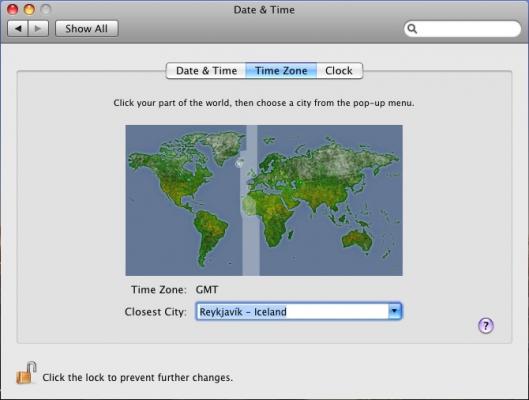The image size is (529, 400).
Task: Select the Time Zone tab
Action: click(x=281, y=71)
